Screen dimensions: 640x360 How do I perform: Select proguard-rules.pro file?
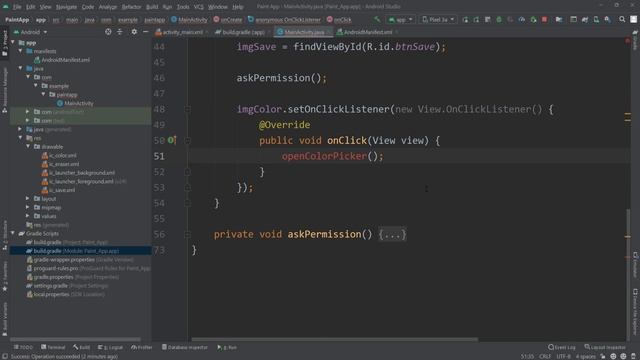[88, 268]
